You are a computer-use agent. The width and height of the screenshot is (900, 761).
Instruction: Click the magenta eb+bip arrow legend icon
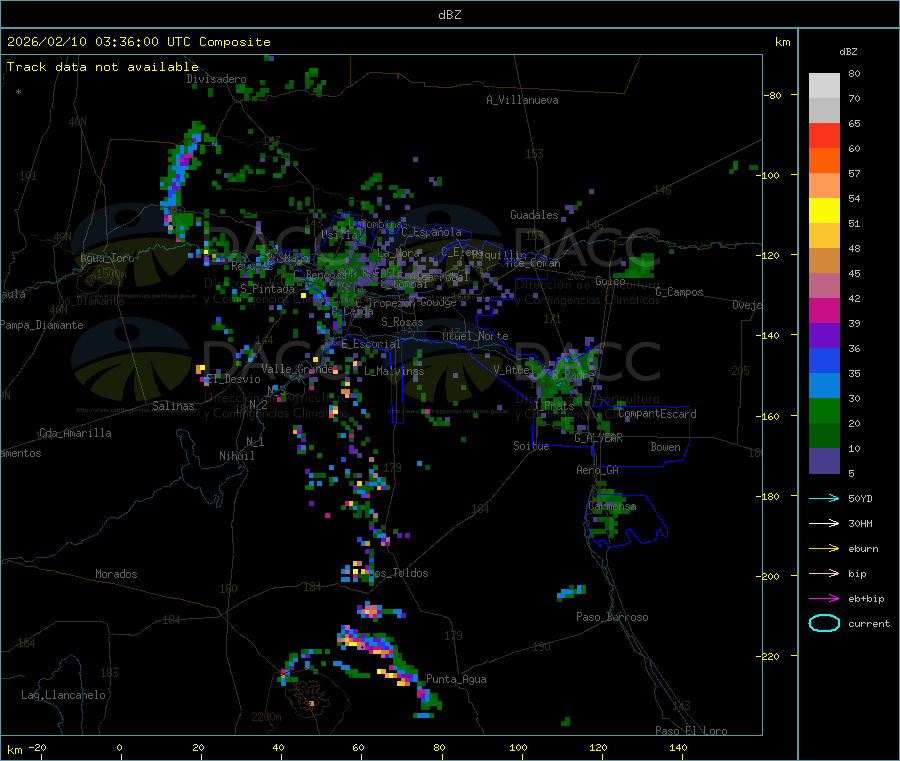(824, 598)
